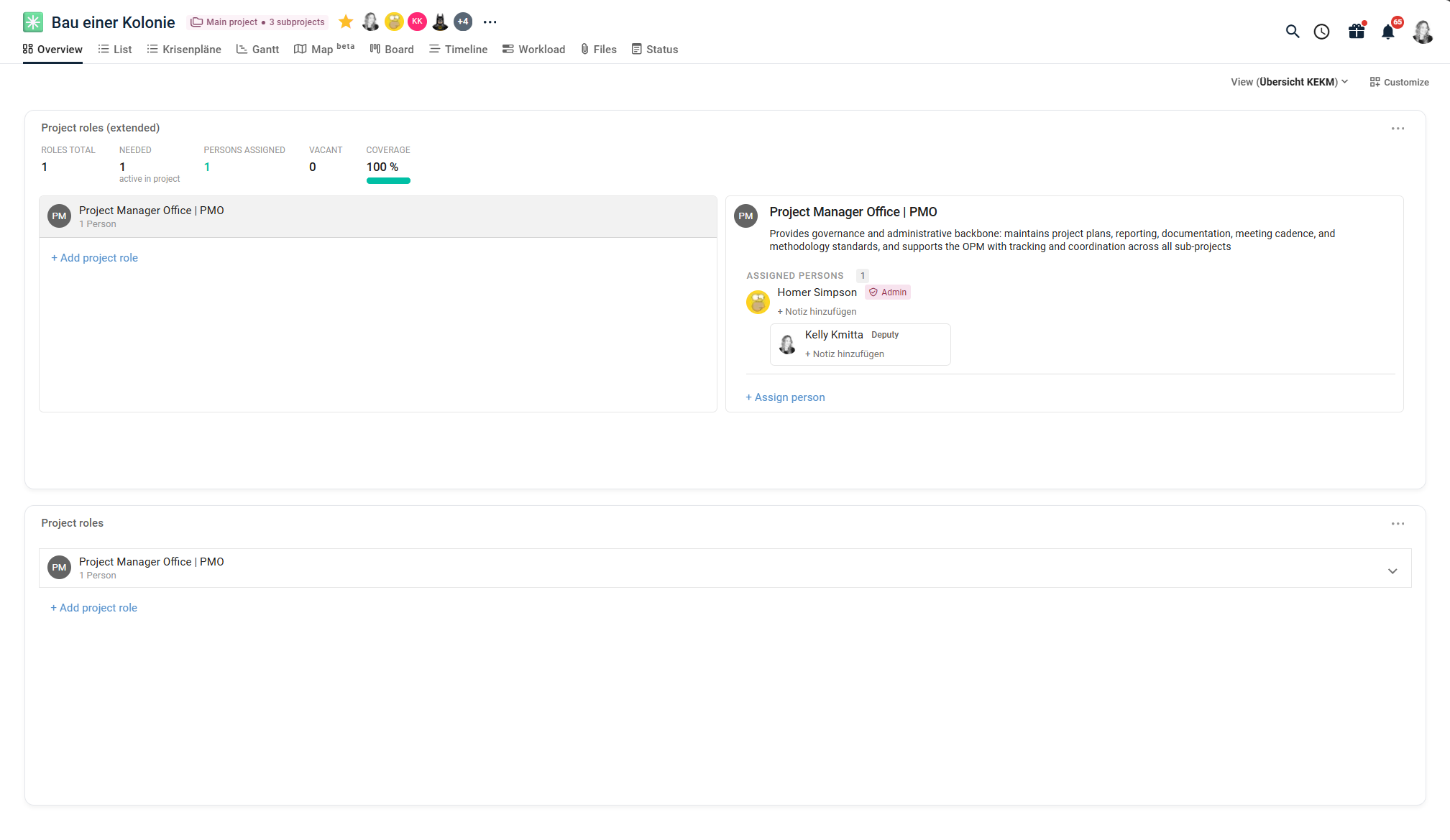Open the Project roles widget three-dot menu

point(1398,524)
